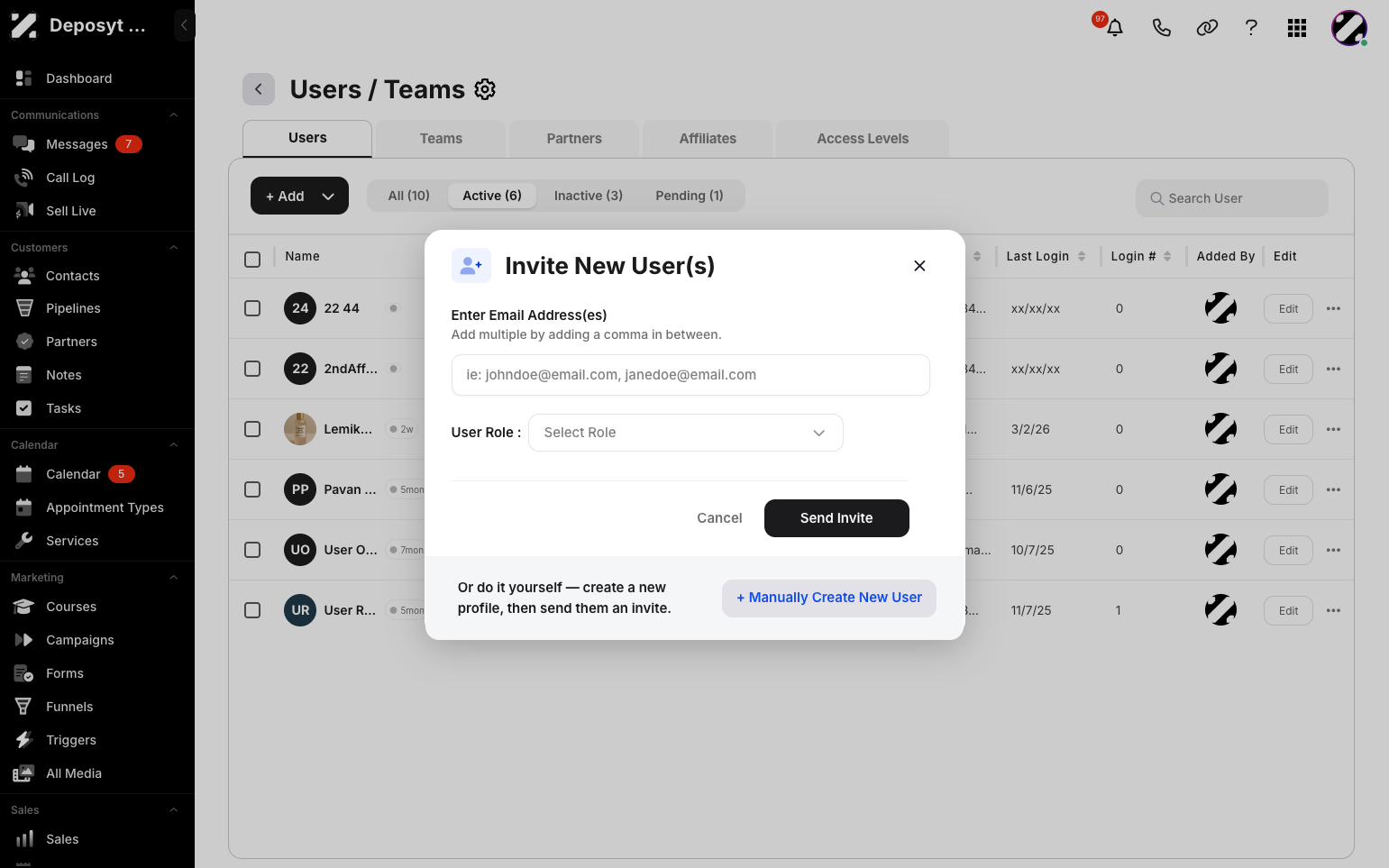Open the profile avatar menu
The width and height of the screenshot is (1389, 868).
pos(1349,28)
